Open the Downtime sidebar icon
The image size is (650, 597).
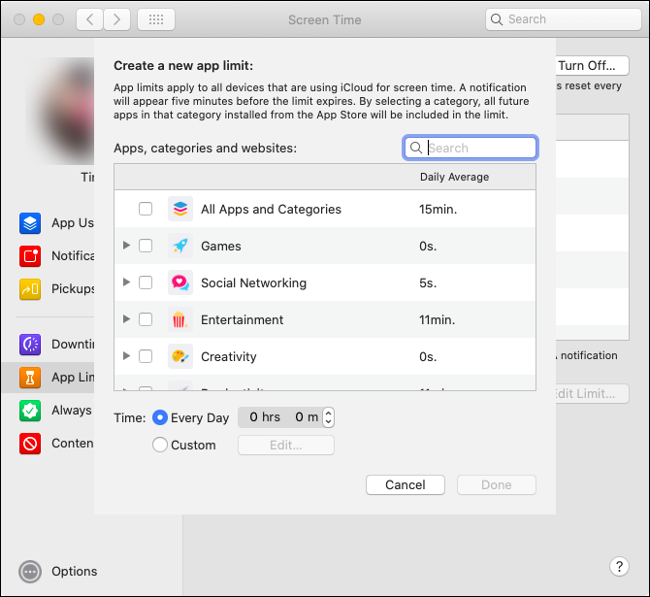(x=30, y=345)
